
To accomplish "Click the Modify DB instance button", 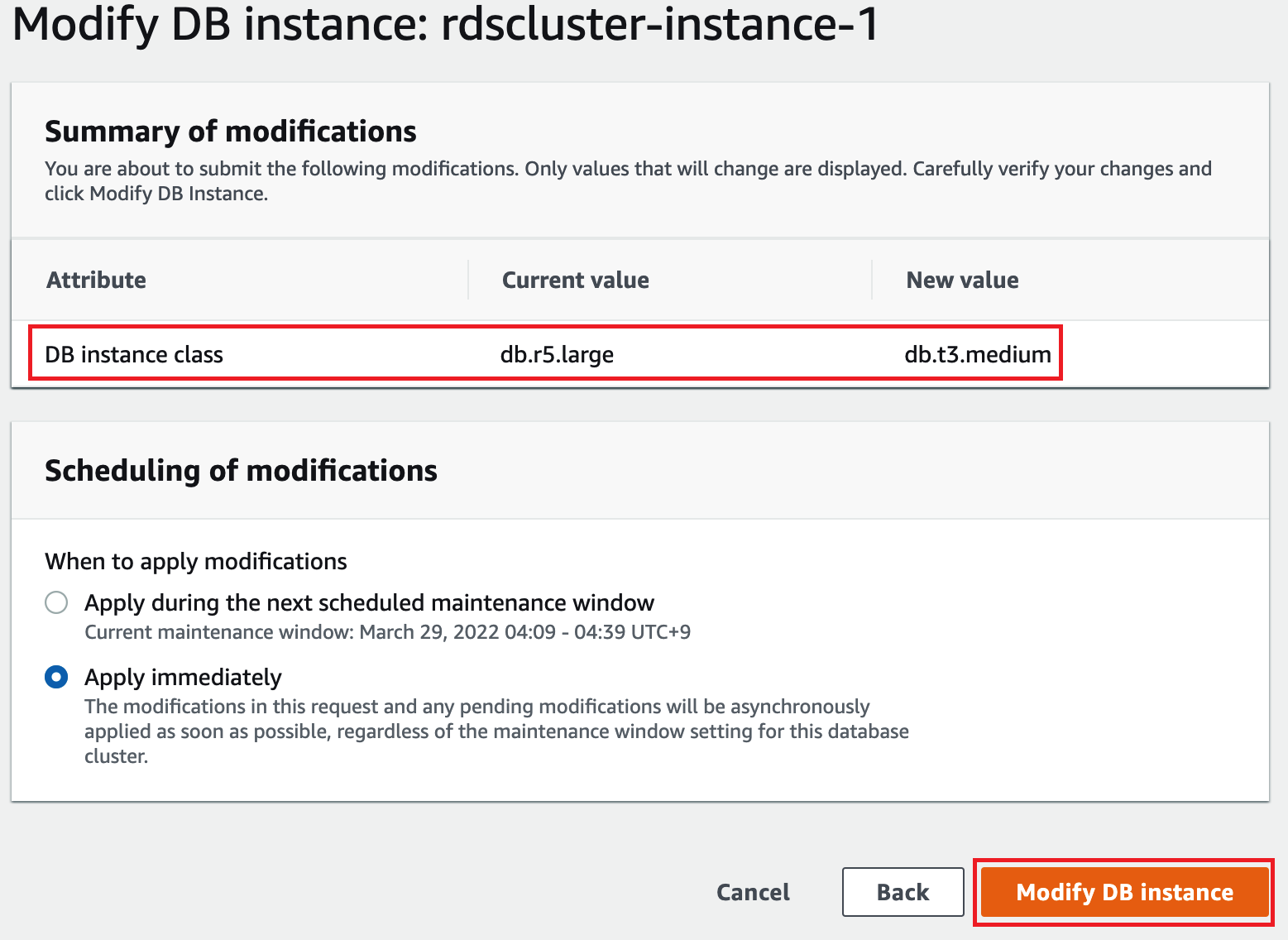I will (1123, 892).
